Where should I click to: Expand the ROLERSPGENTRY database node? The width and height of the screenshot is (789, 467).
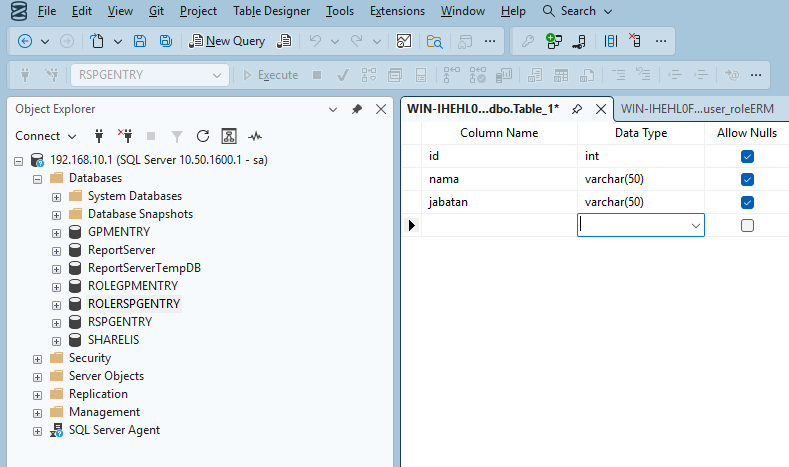pyautogui.click(x=56, y=305)
